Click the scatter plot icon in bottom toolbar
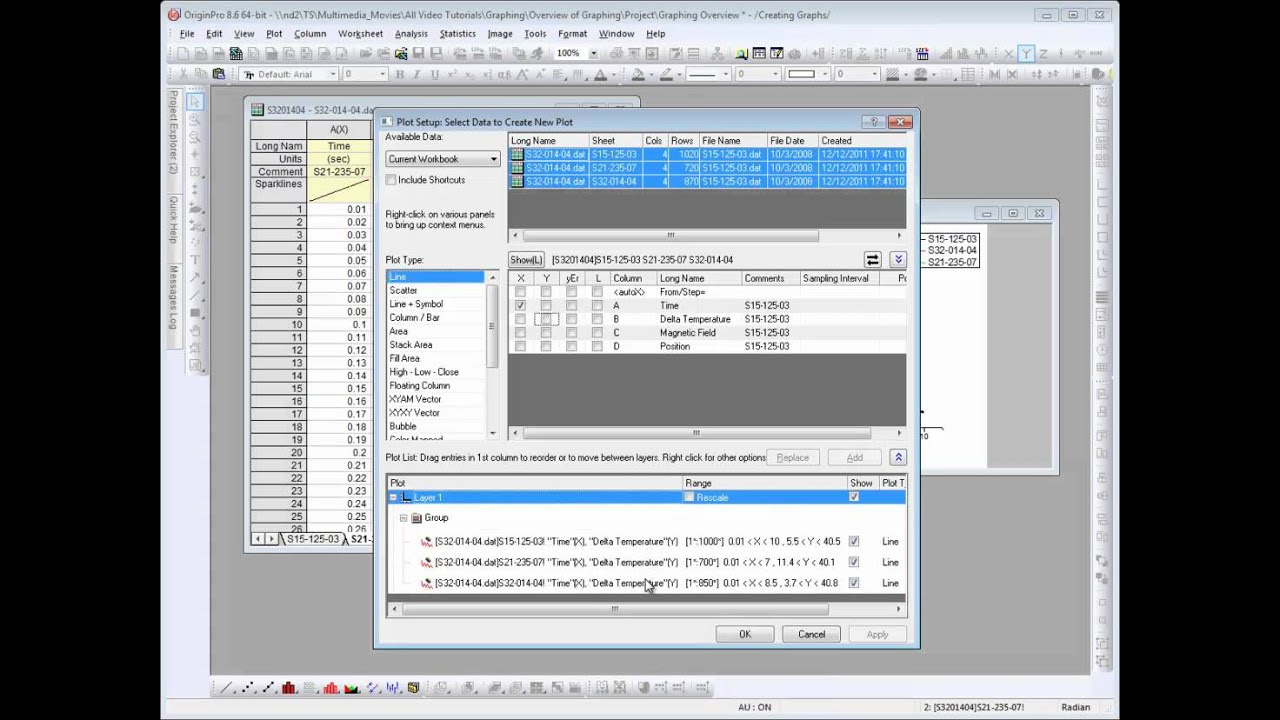This screenshot has width=1280, height=720. click(x=247, y=688)
